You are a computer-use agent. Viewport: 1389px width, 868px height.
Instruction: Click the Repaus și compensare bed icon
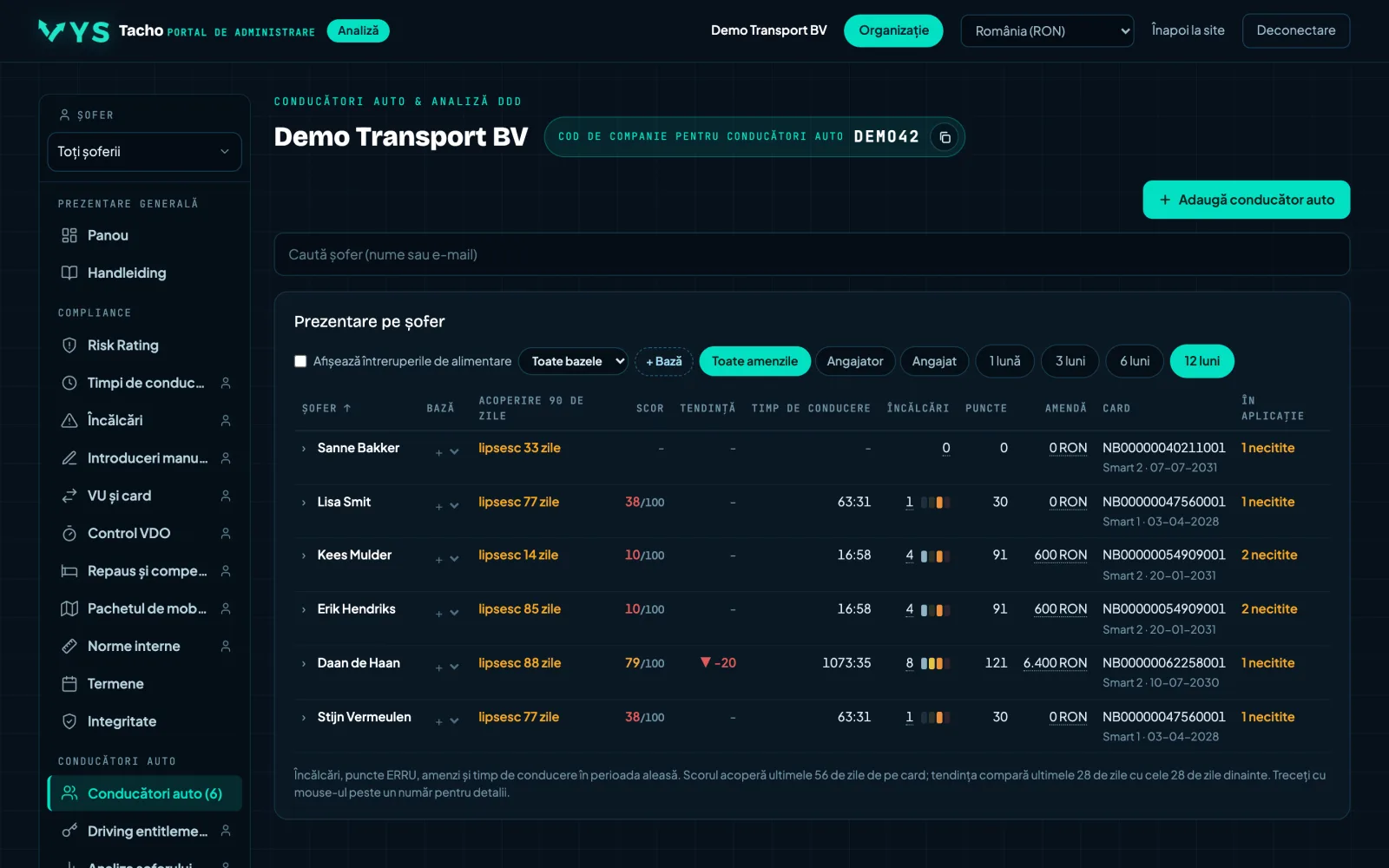69,571
